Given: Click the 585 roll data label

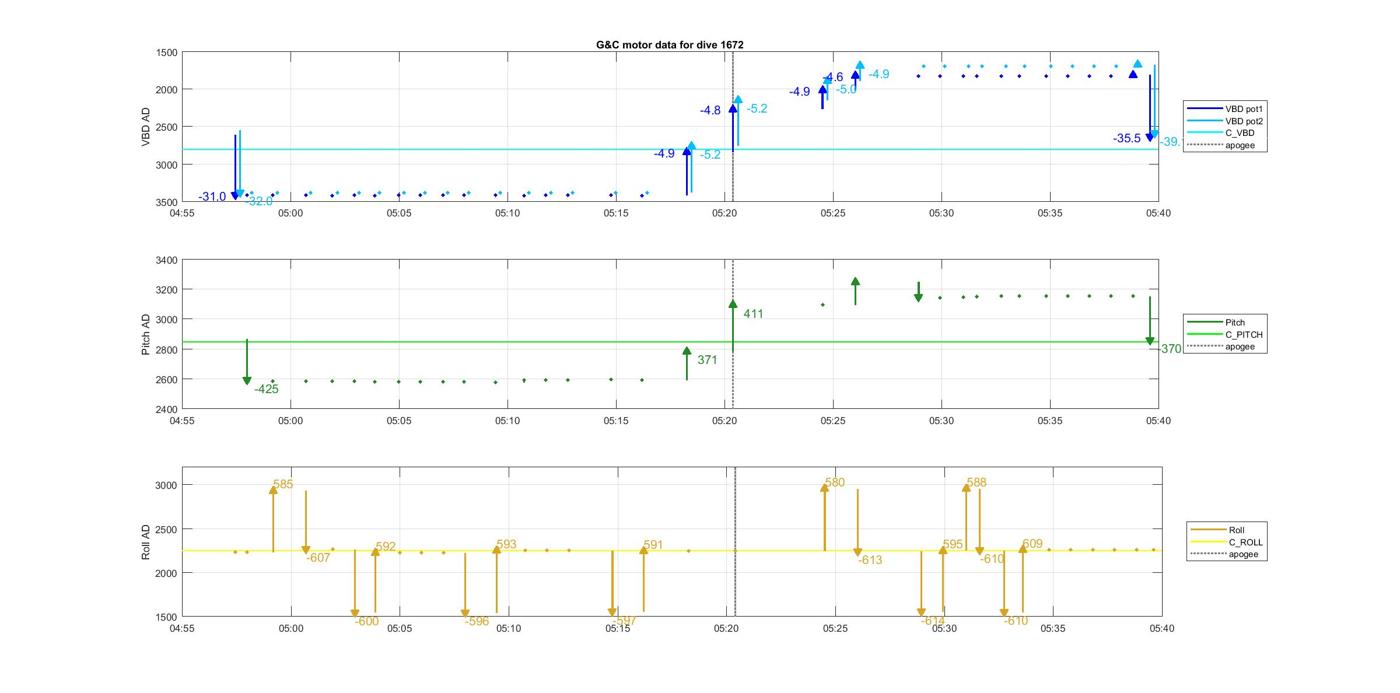Looking at the screenshot, I should point(283,484).
